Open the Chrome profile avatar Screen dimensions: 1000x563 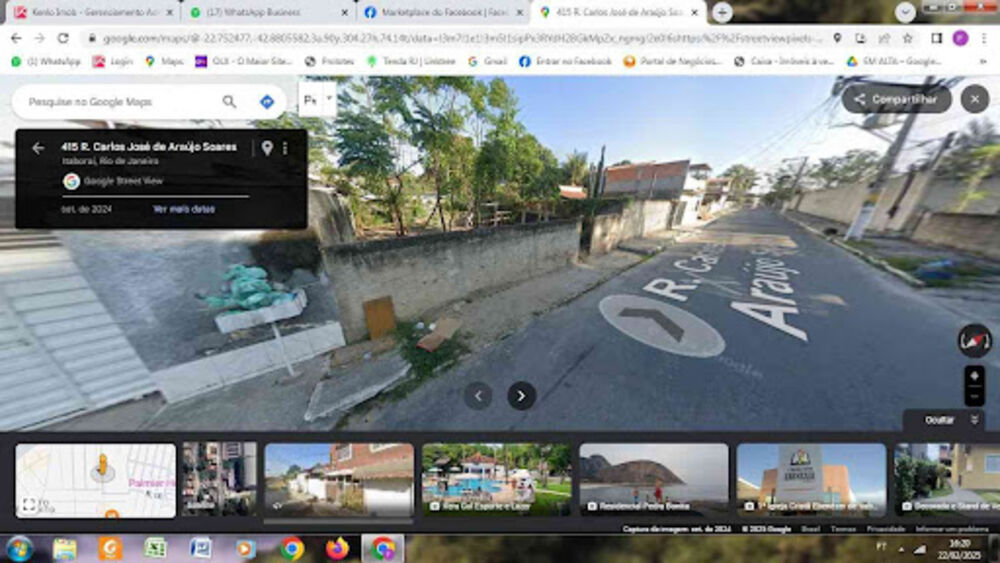coord(960,38)
